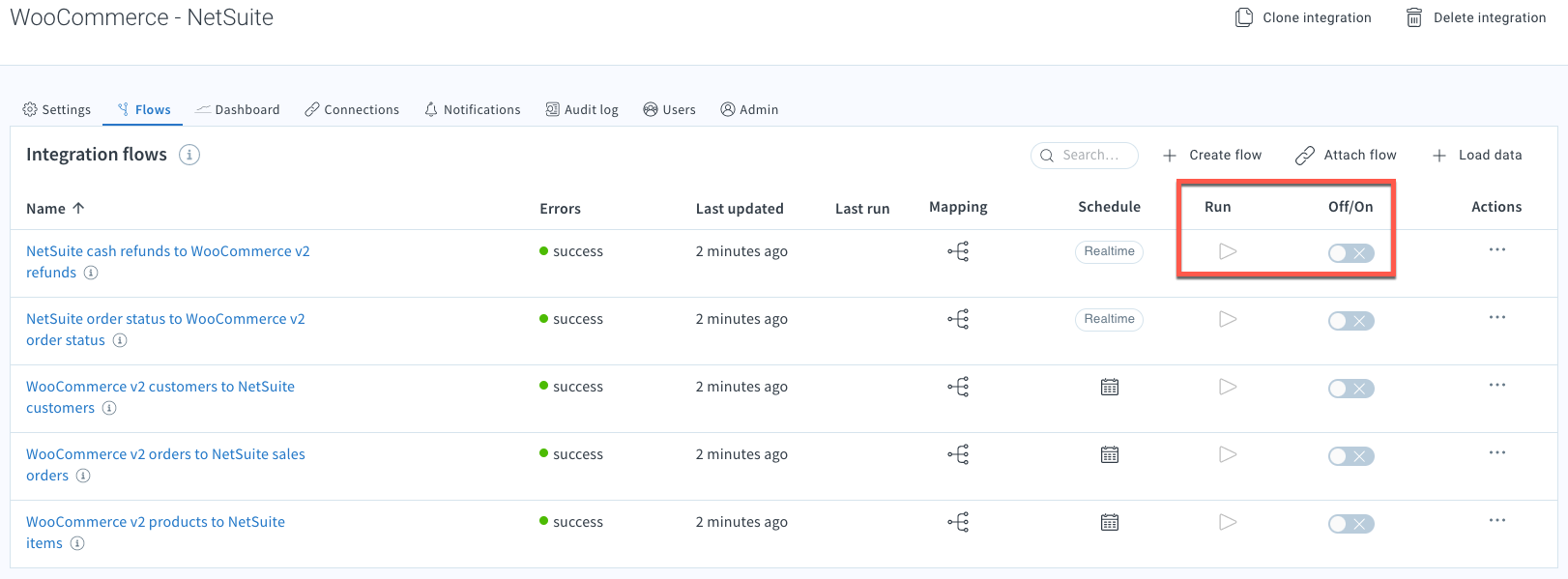Show info icon for WooCommerce v2 products flow
This screenshot has height=579, width=1568.
pos(77,543)
